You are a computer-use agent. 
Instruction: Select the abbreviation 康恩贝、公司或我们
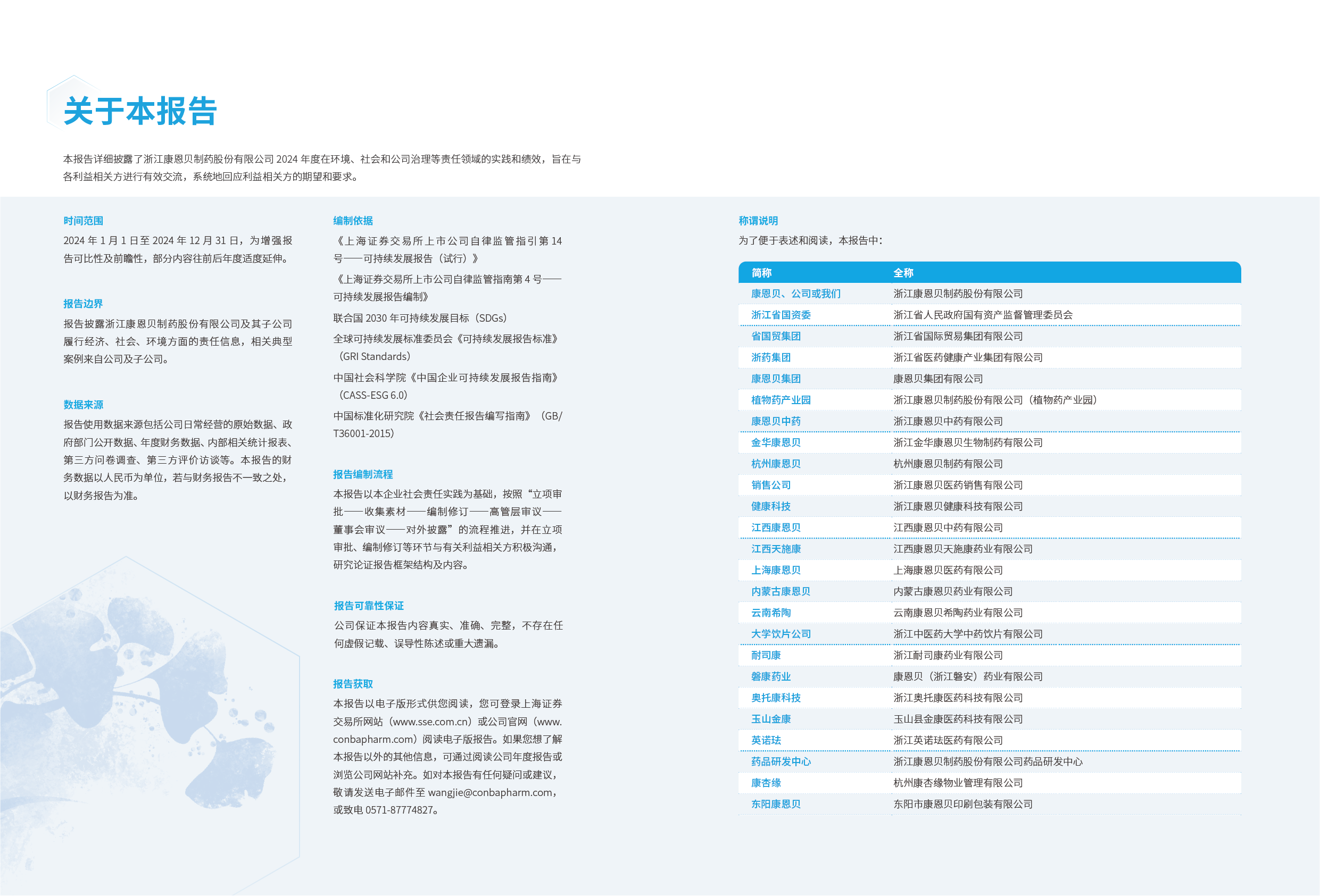796,294
